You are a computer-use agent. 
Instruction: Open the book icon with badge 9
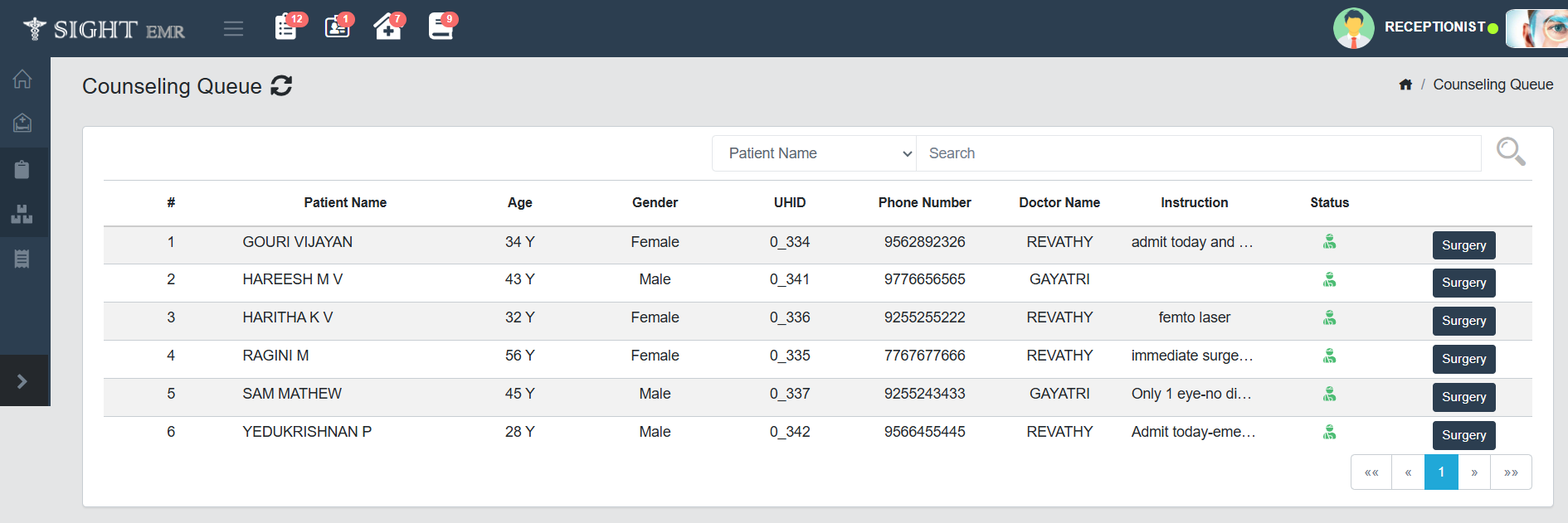(x=441, y=27)
